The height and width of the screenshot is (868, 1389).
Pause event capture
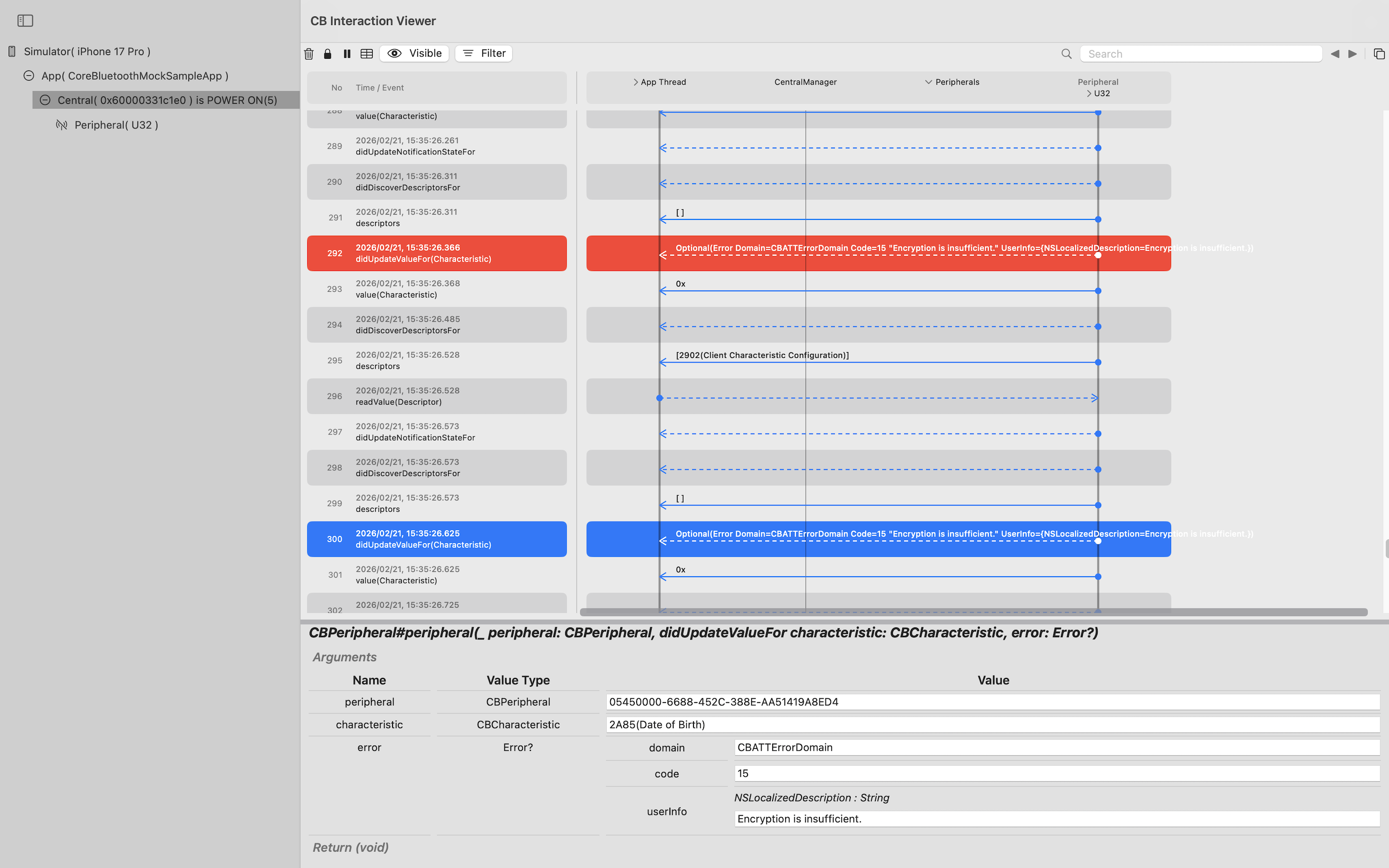click(x=347, y=54)
